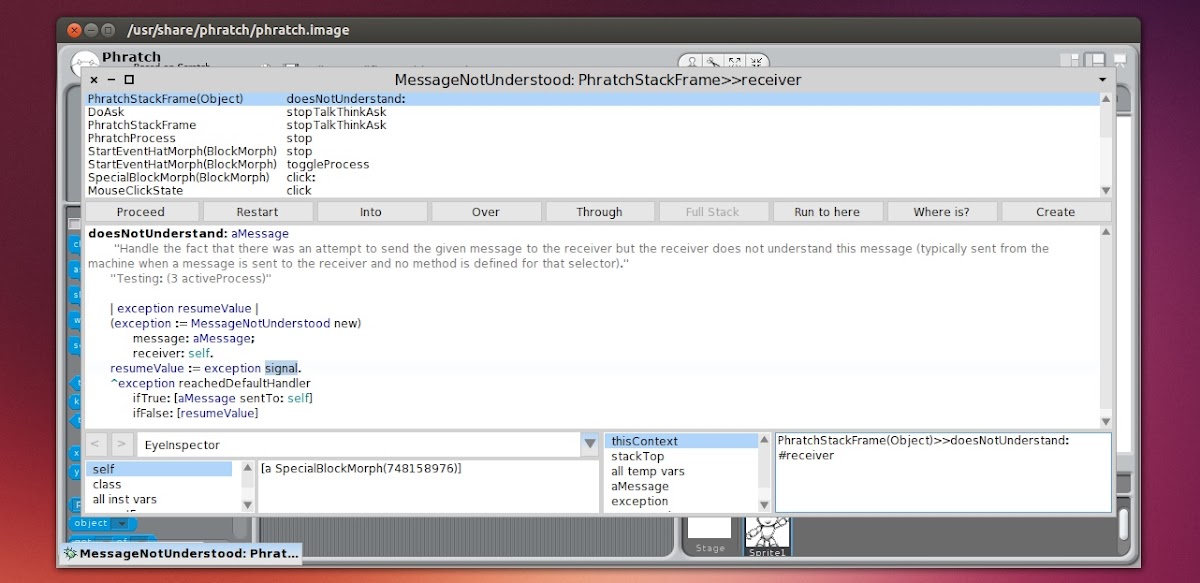
Task: Click context list scroll-up arrow
Action: tap(765, 441)
